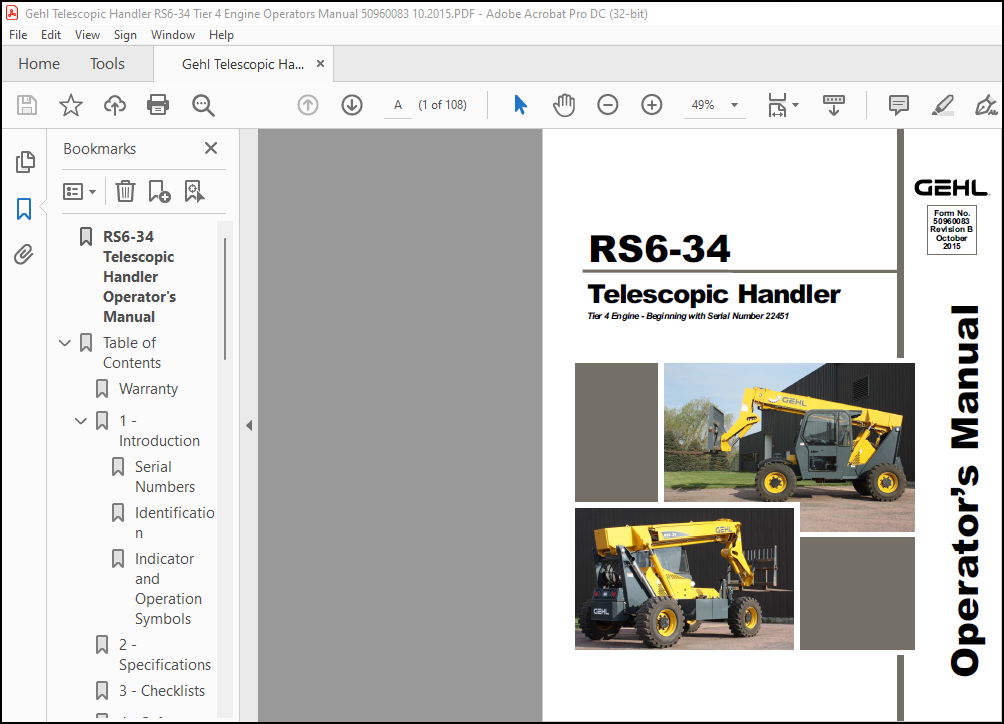Screen dimensions: 1004x724
Task: Open the find text magnifier icon
Action: pyautogui.click(x=203, y=105)
